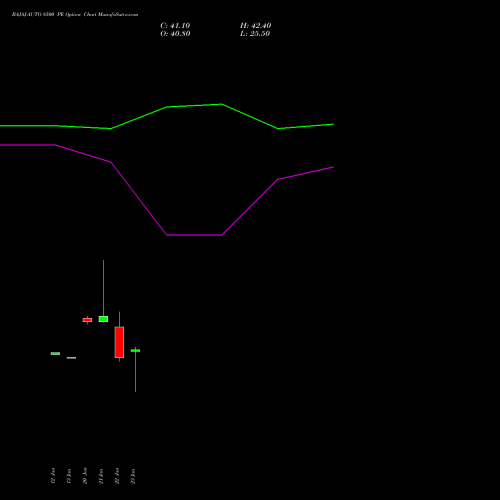Click the 23 Jan date axis label
Viewport: 500px width, 500px height.
point(133,476)
